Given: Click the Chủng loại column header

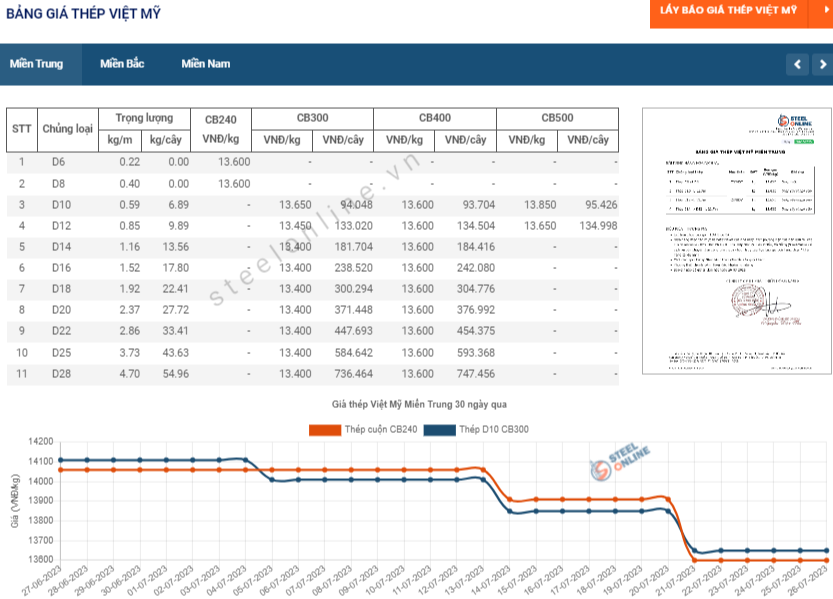Looking at the screenshot, I should (x=67, y=129).
